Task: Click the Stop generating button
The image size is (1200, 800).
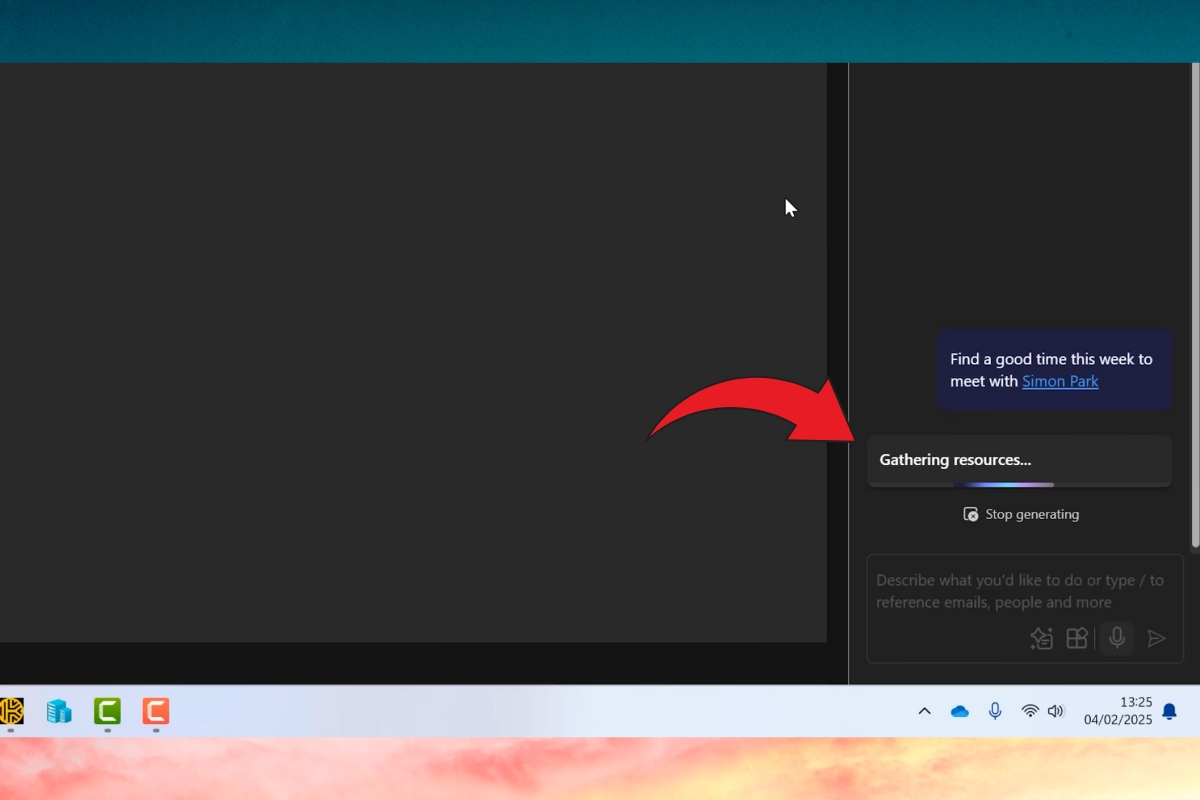Action: tap(1021, 514)
